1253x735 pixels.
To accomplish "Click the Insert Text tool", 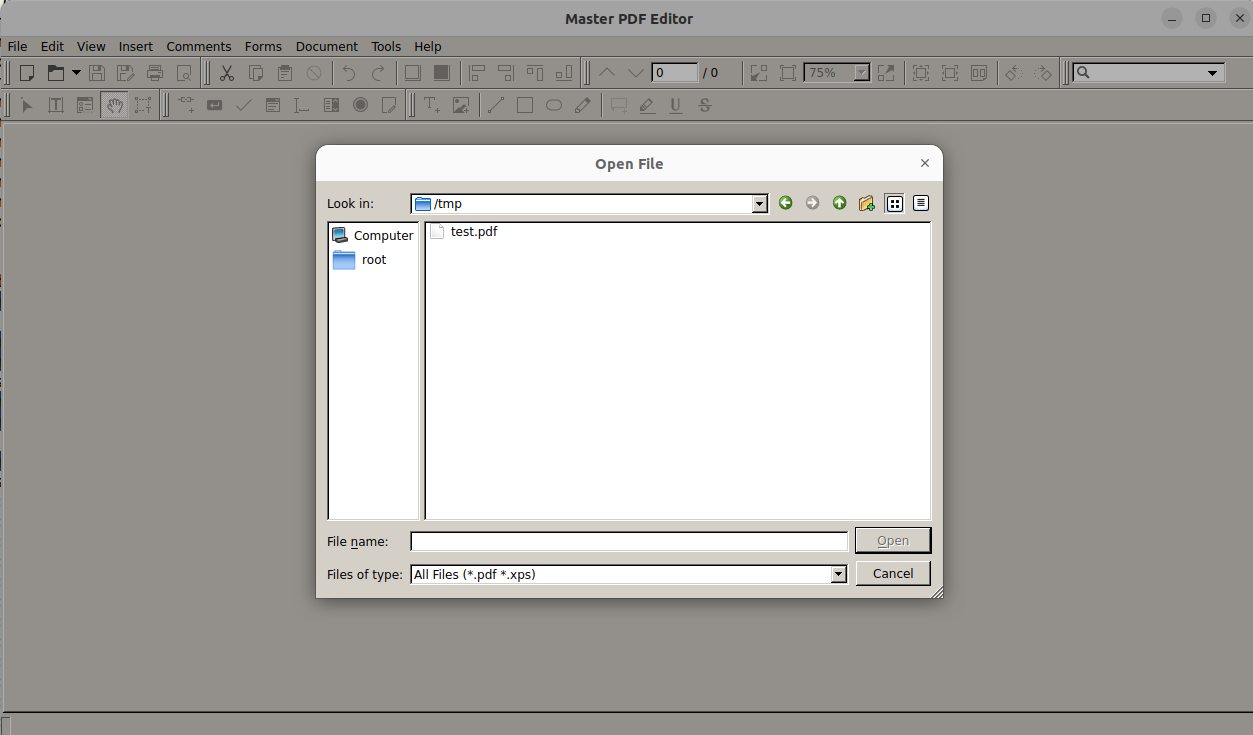I will tap(432, 105).
